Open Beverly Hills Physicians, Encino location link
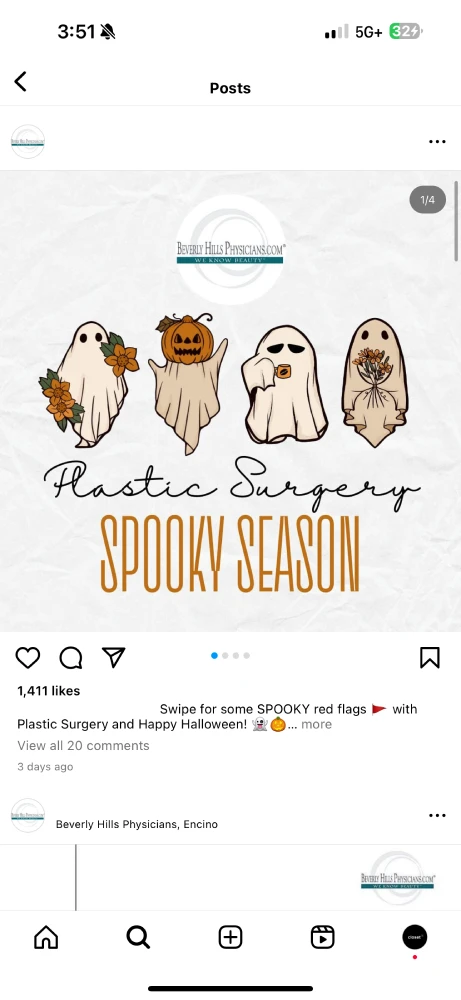Image resolution: width=461 pixels, height=1000 pixels. [136, 824]
